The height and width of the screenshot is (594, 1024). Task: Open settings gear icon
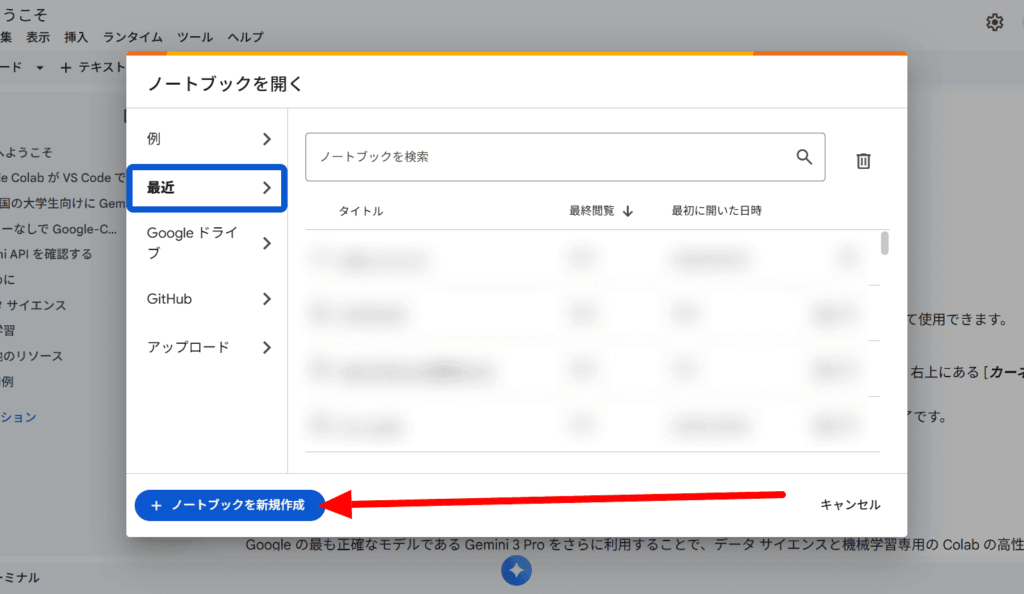[994, 22]
